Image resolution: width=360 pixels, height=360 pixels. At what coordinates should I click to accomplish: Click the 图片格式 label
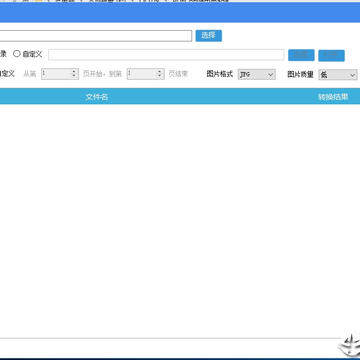click(220, 74)
